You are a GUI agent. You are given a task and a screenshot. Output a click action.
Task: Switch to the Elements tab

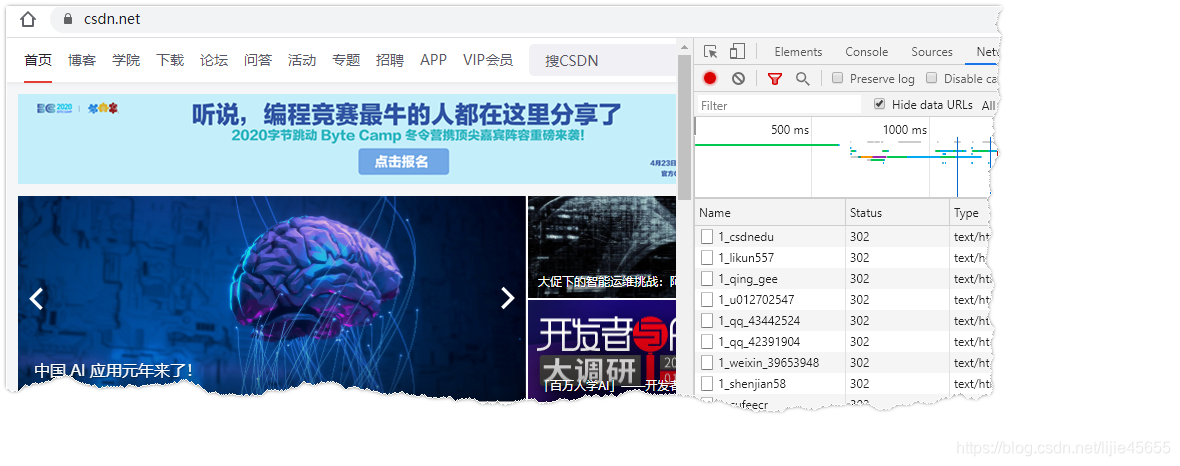[798, 52]
